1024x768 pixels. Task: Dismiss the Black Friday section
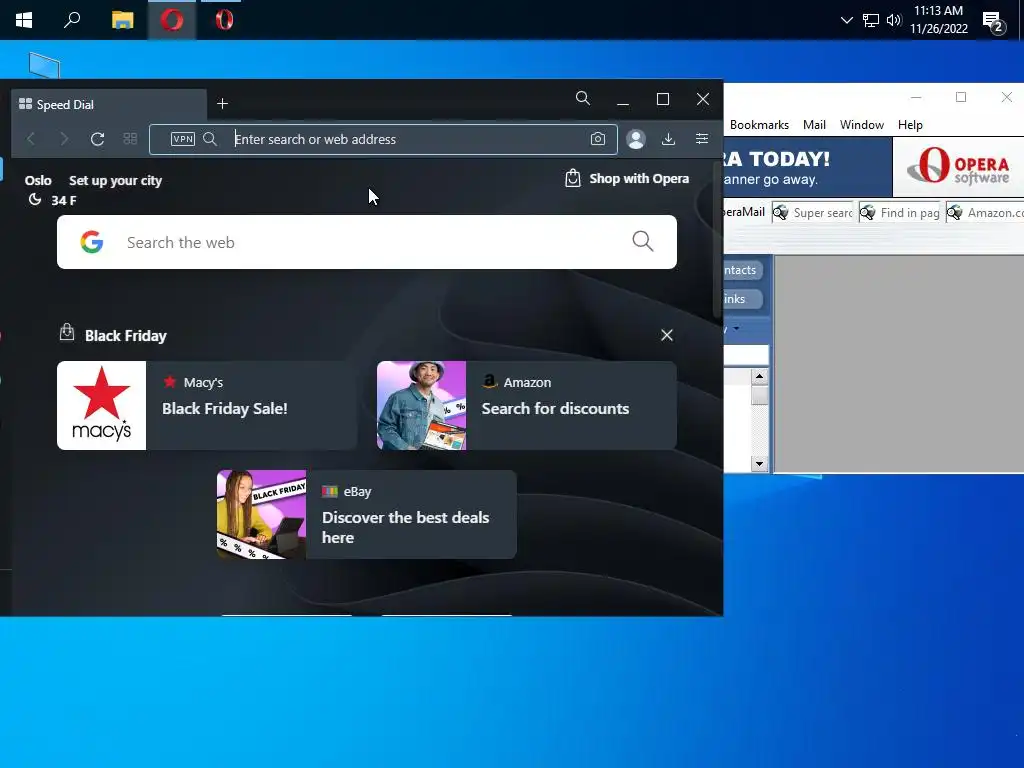coord(667,335)
